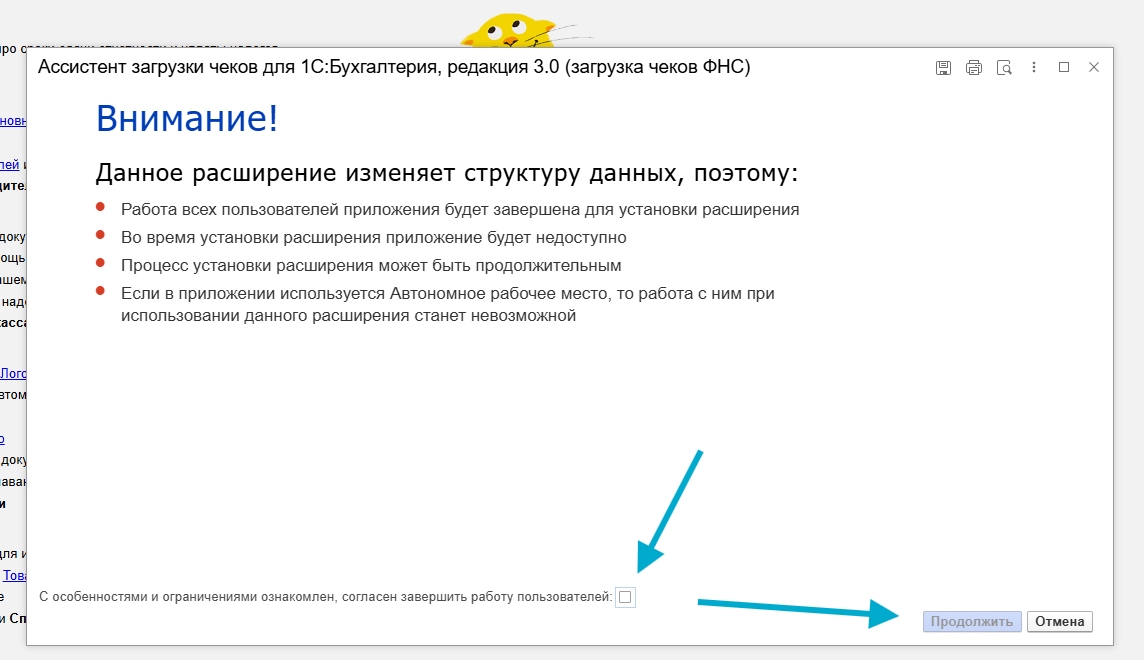Open the 'Лог' link in background page

13,373
